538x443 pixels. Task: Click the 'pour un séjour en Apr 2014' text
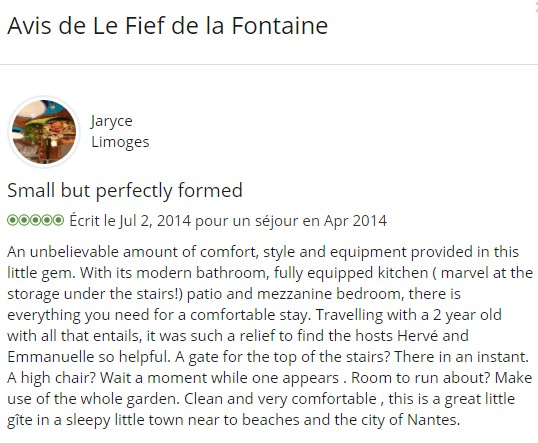tap(291, 221)
